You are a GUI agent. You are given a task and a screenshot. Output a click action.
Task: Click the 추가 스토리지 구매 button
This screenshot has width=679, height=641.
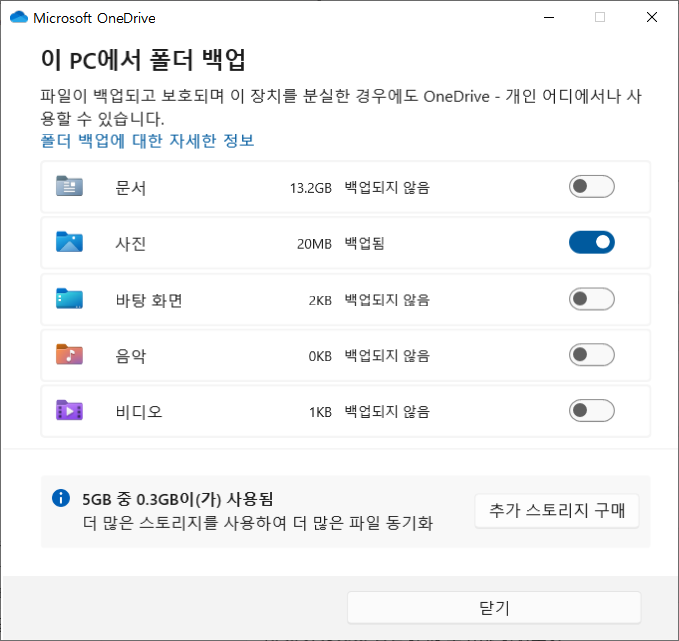557,511
